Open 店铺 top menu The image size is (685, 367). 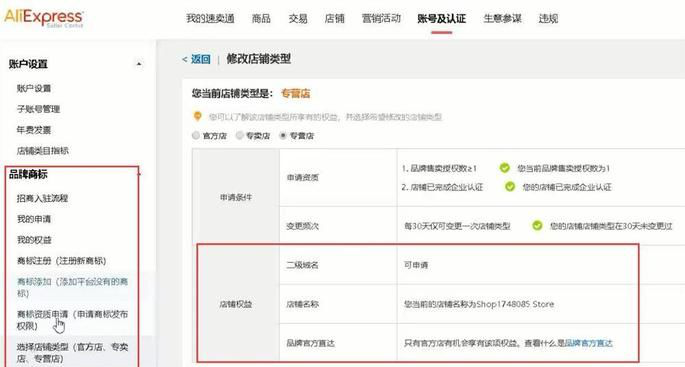pyautogui.click(x=334, y=18)
